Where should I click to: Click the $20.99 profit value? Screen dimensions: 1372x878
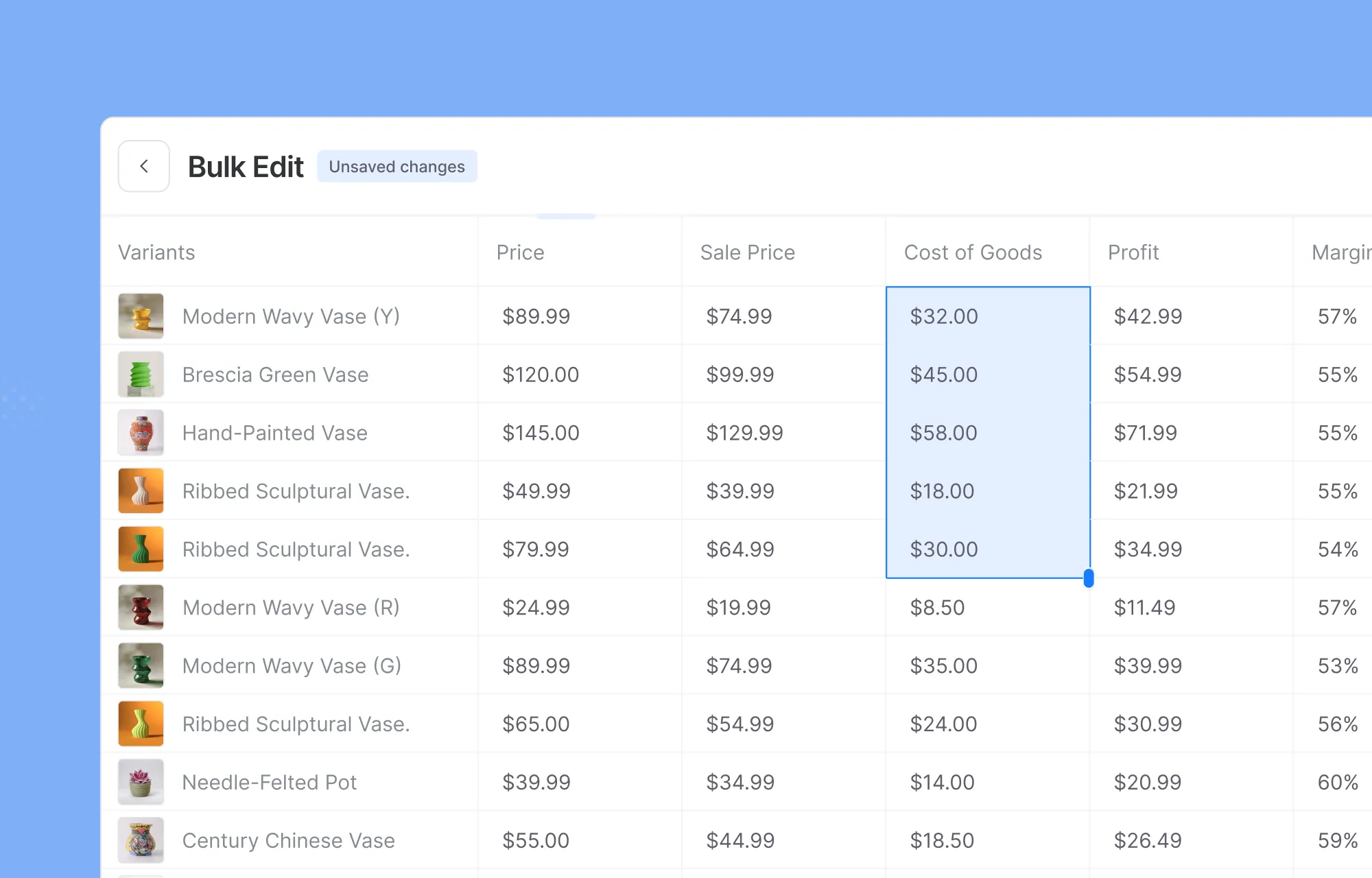(1148, 782)
